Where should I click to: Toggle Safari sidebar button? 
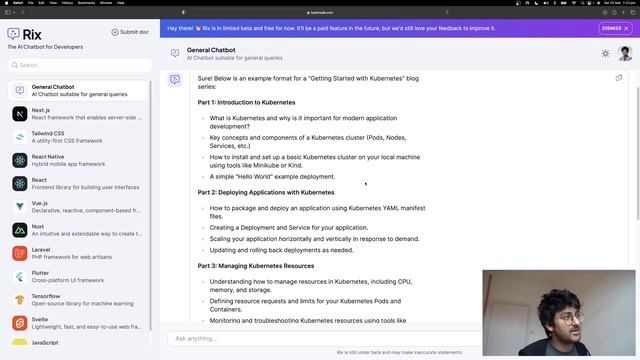7,13
